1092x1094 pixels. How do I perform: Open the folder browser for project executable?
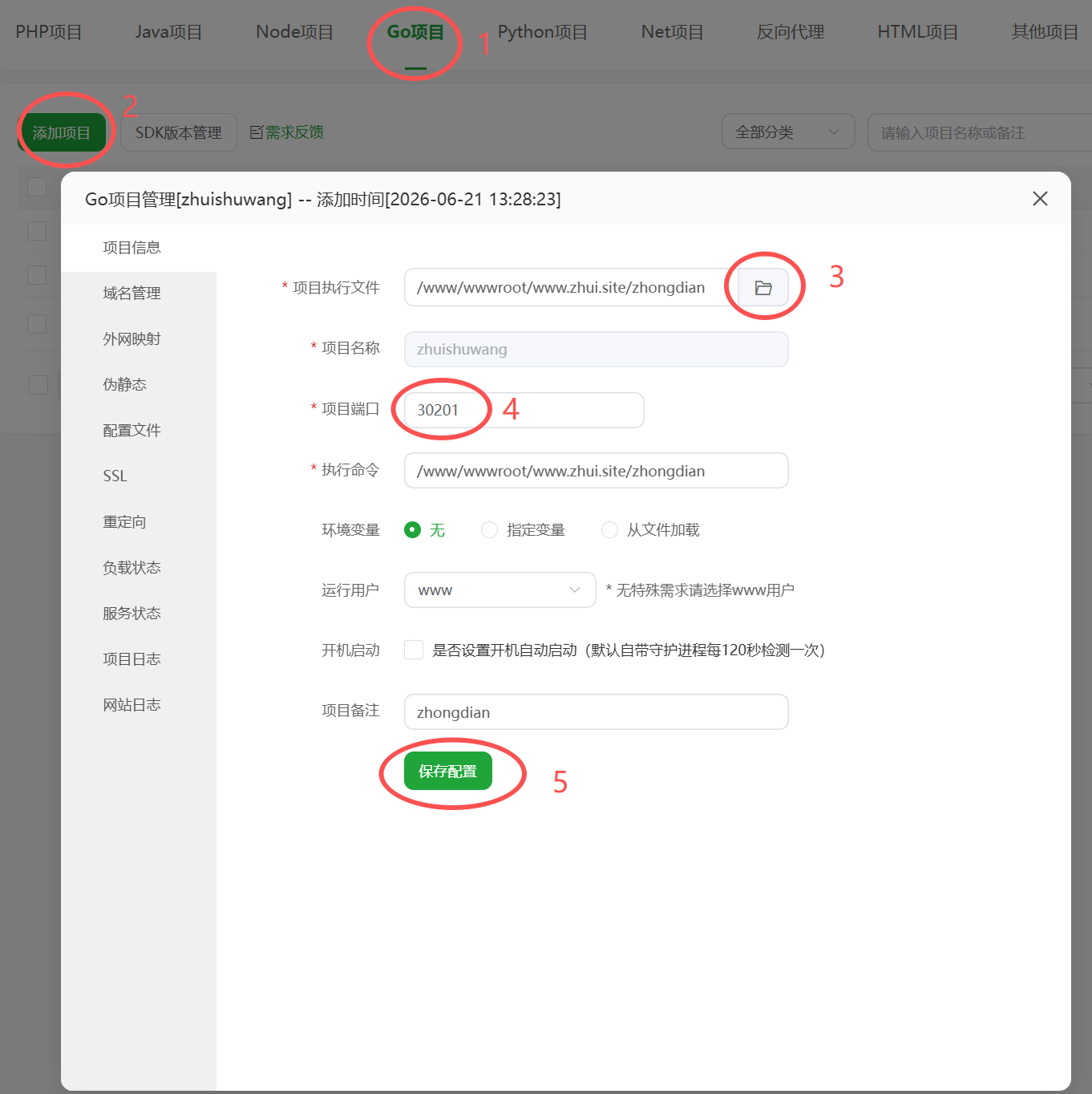click(763, 287)
